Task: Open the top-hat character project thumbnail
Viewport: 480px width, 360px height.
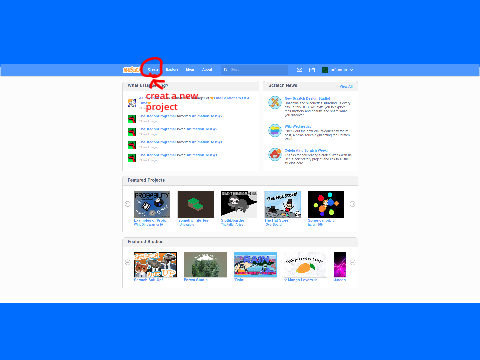Action: (283, 204)
